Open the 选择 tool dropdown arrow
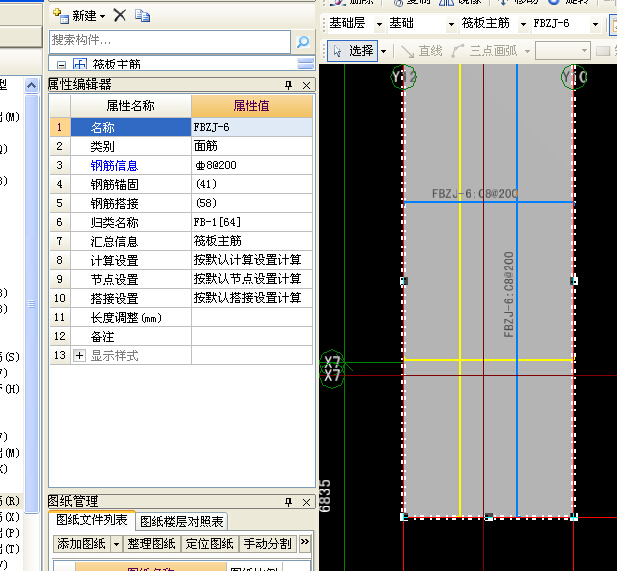Screen dimensions: 617x571 pos(384,51)
